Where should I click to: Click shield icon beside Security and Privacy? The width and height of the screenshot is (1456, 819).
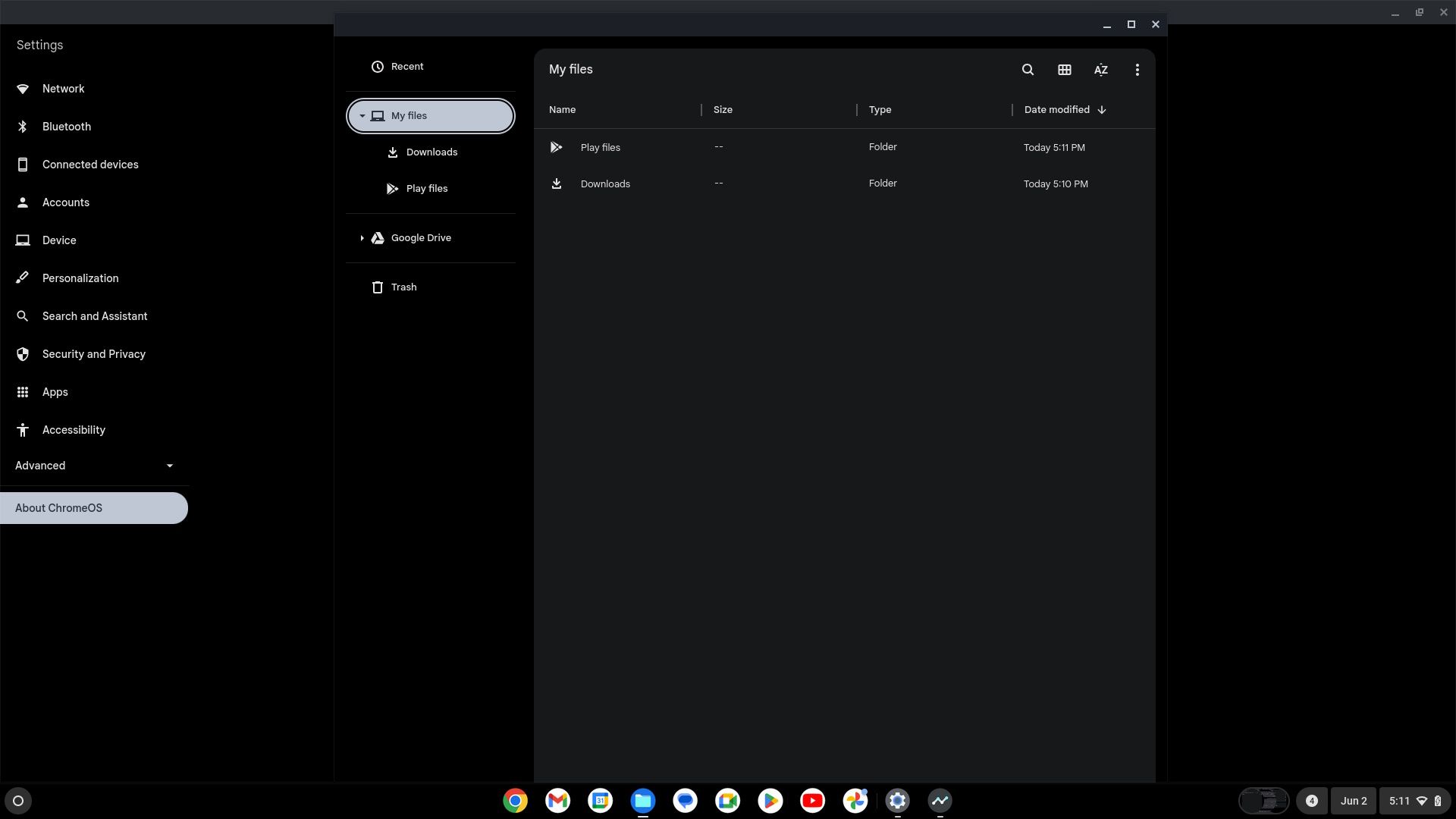pyautogui.click(x=23, y=354)
